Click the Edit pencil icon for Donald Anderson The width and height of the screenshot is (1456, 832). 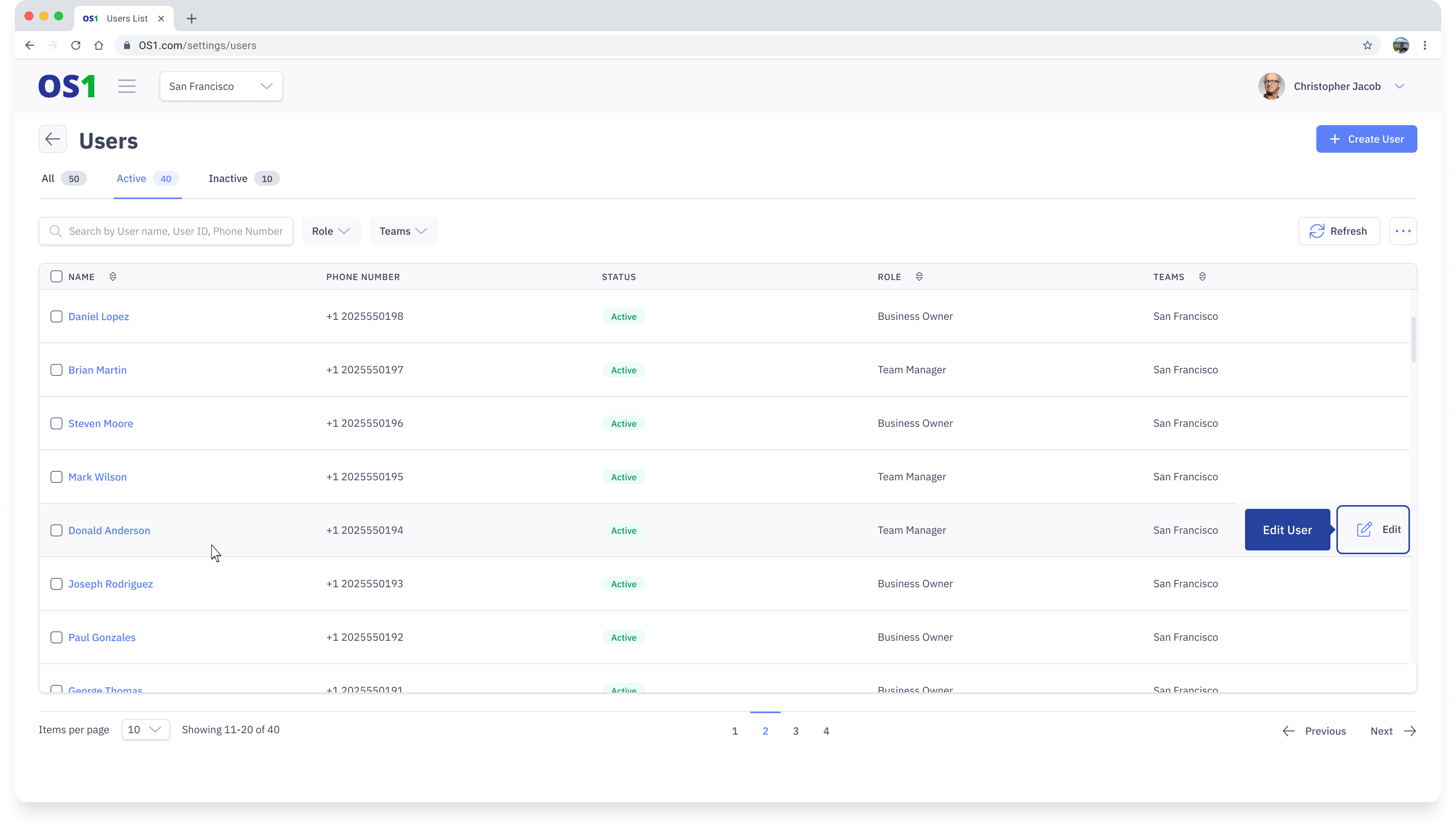coord(1364,530)
